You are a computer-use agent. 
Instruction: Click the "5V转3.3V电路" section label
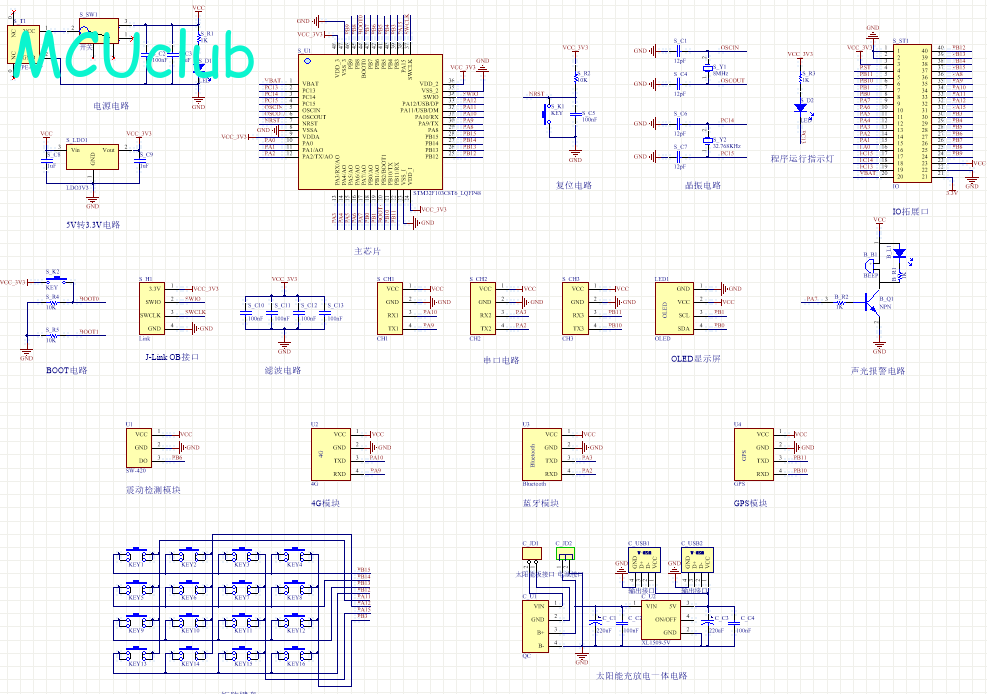[93, 225]
